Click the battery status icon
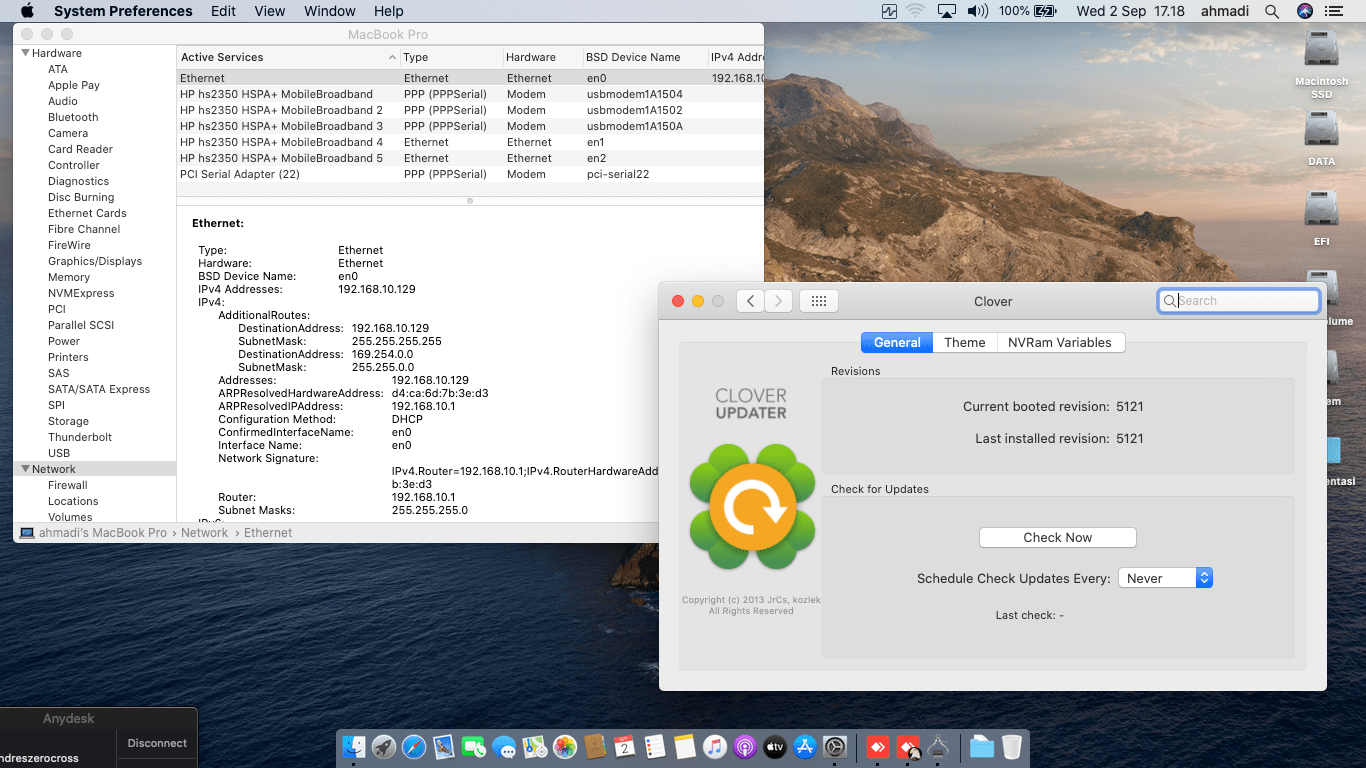The image size is (1366, 768). coord(1045,11)
